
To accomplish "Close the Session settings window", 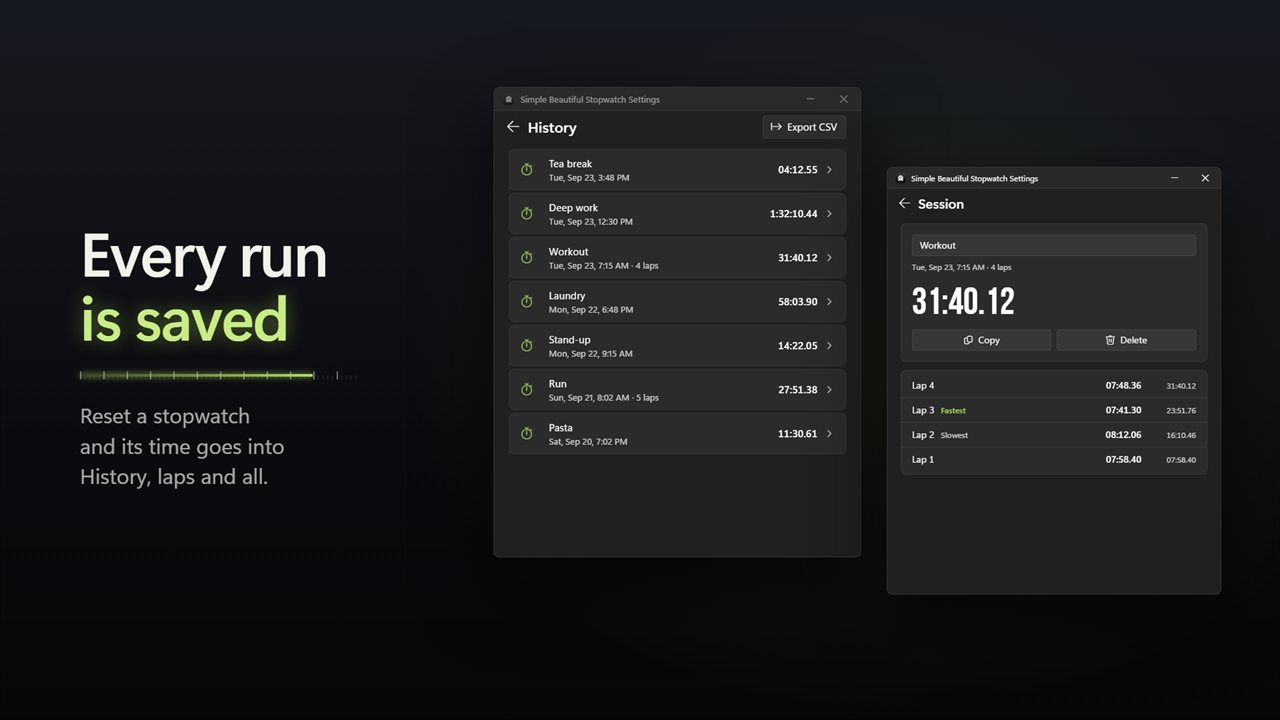I will 1205,178.
